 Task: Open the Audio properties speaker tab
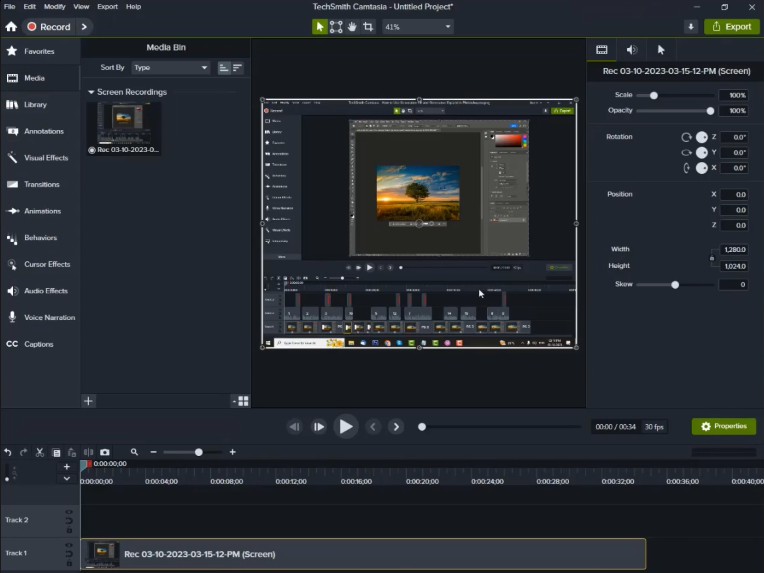click(x=631, y=49)
